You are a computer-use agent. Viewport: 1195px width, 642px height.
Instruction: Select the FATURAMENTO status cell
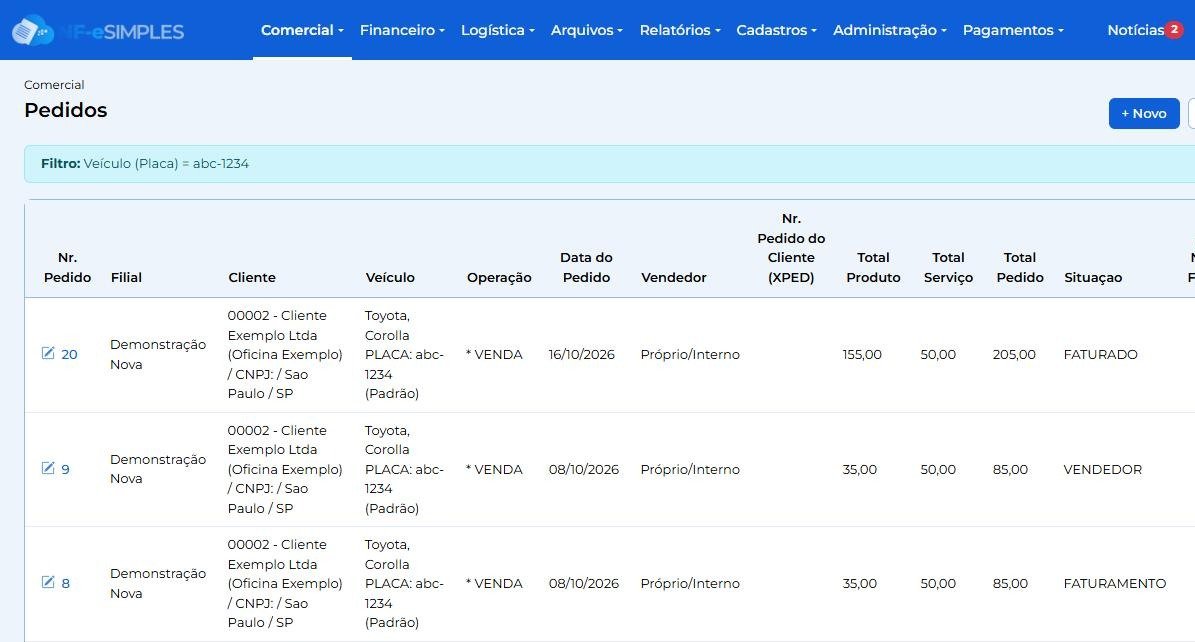1115,583
